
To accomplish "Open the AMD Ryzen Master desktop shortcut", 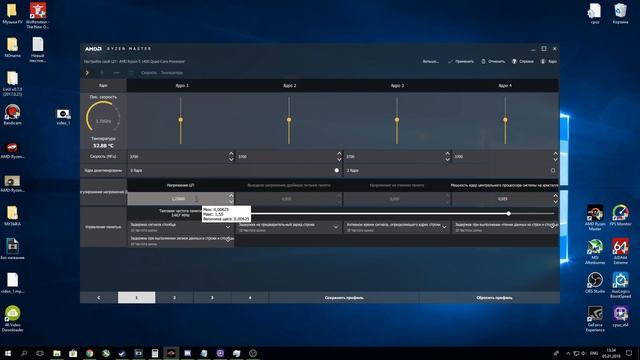I will [595, 218].
